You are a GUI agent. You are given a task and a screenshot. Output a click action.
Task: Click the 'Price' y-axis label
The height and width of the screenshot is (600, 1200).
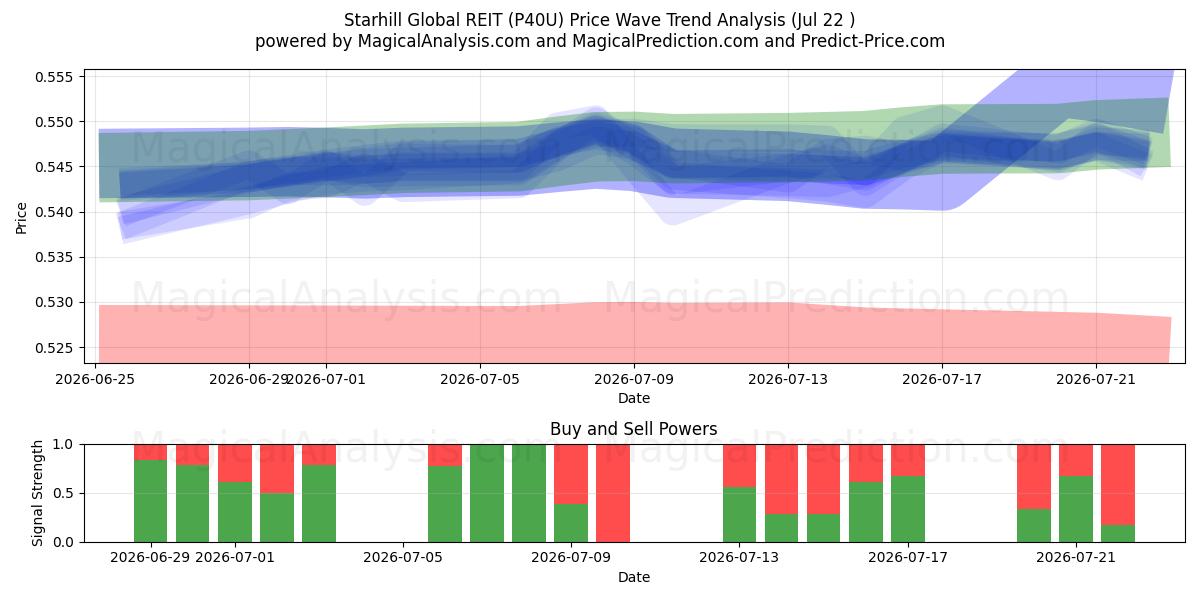pos(21,216)
